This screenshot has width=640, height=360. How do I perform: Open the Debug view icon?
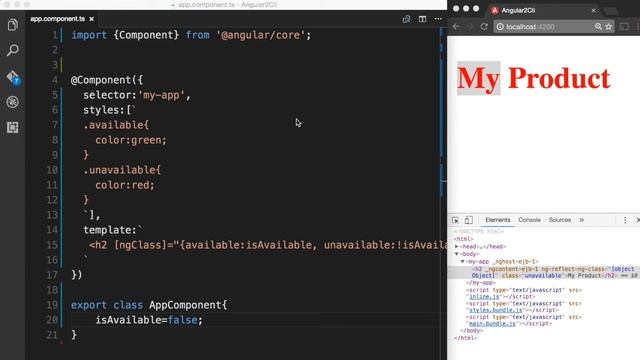coord(13,102)
